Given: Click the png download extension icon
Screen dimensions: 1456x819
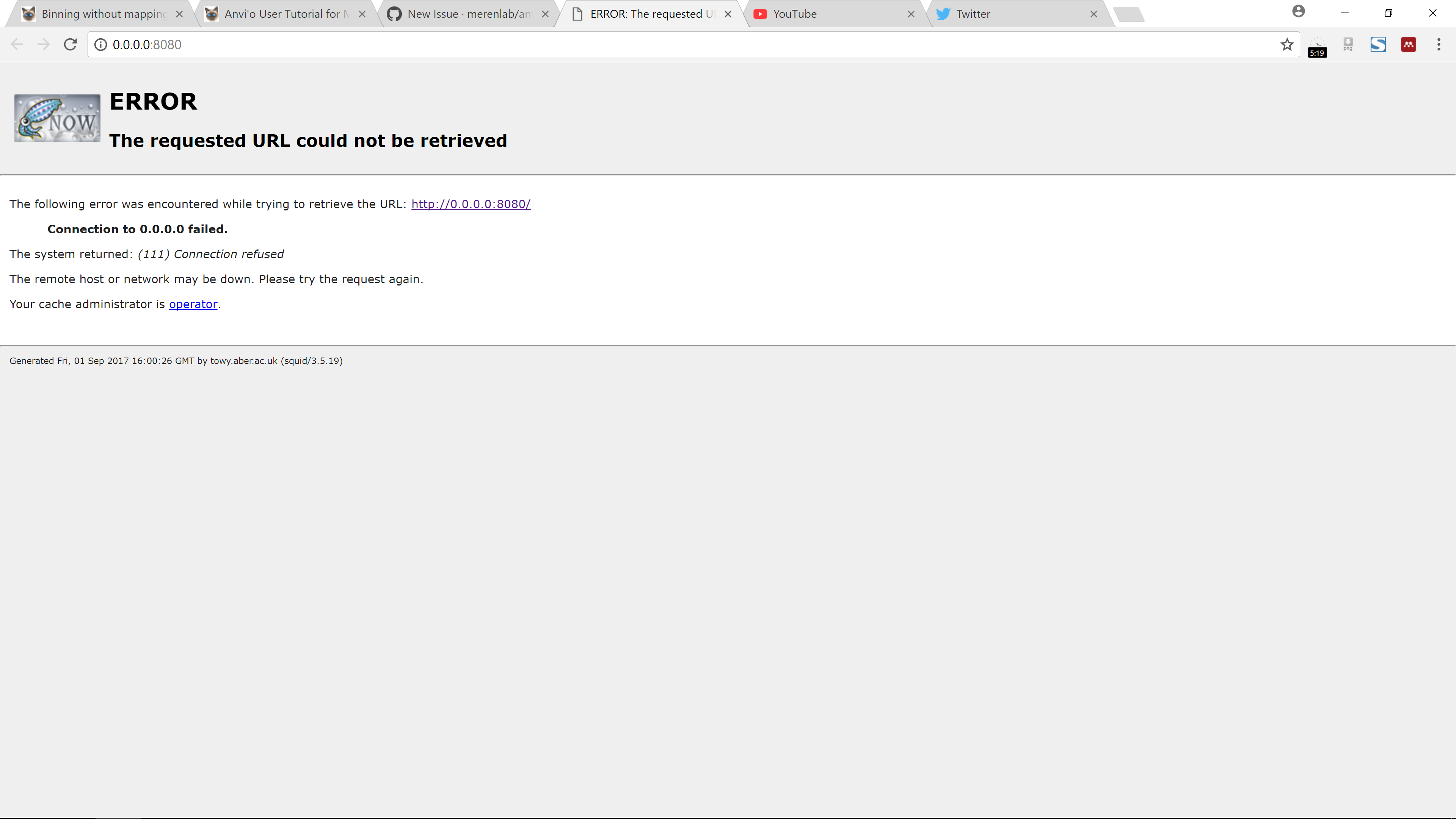Looking at the screenshot, I should click(1348, 45).
